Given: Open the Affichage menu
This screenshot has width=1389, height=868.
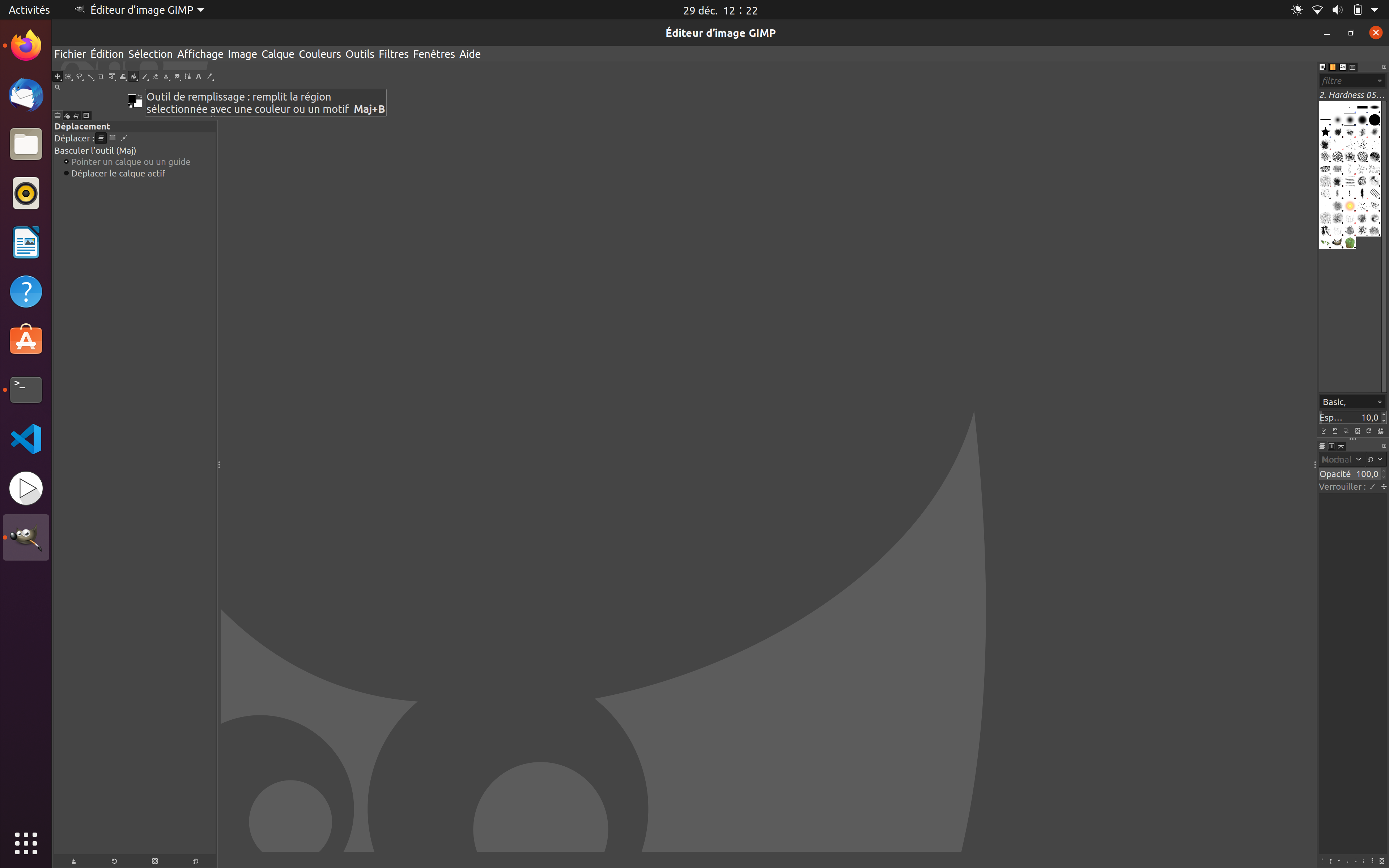Looking at the screenshot, I should click(200, 54).
